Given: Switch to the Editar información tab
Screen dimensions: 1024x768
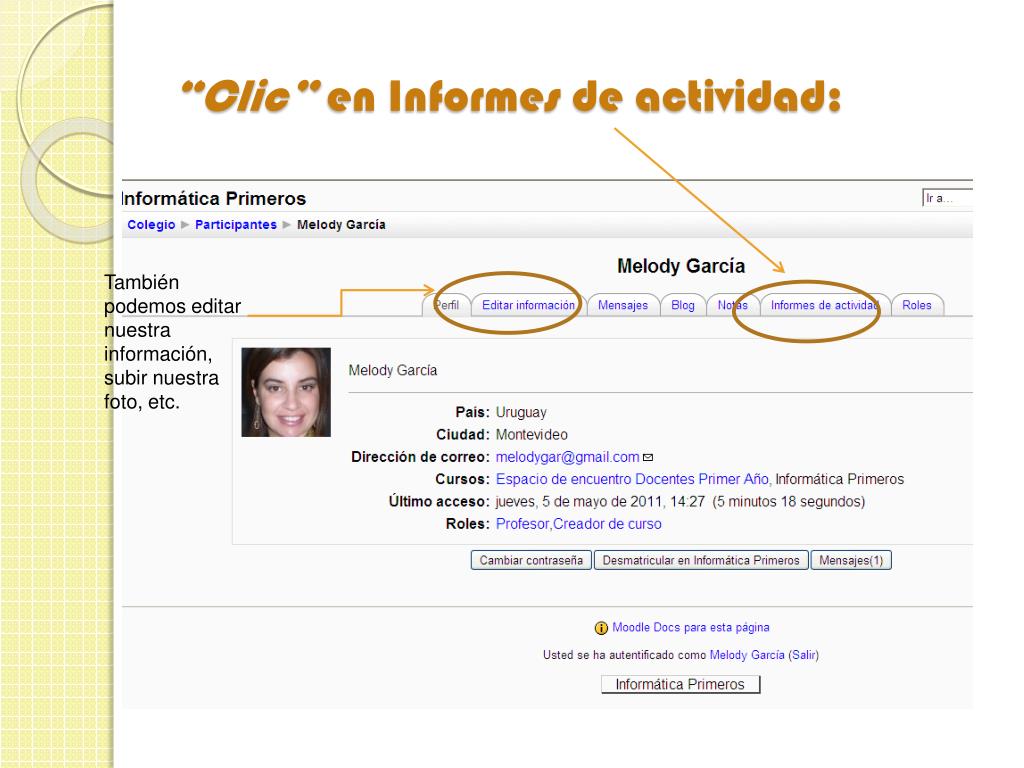Looking at the screenshot, I should tap(528, 305).
